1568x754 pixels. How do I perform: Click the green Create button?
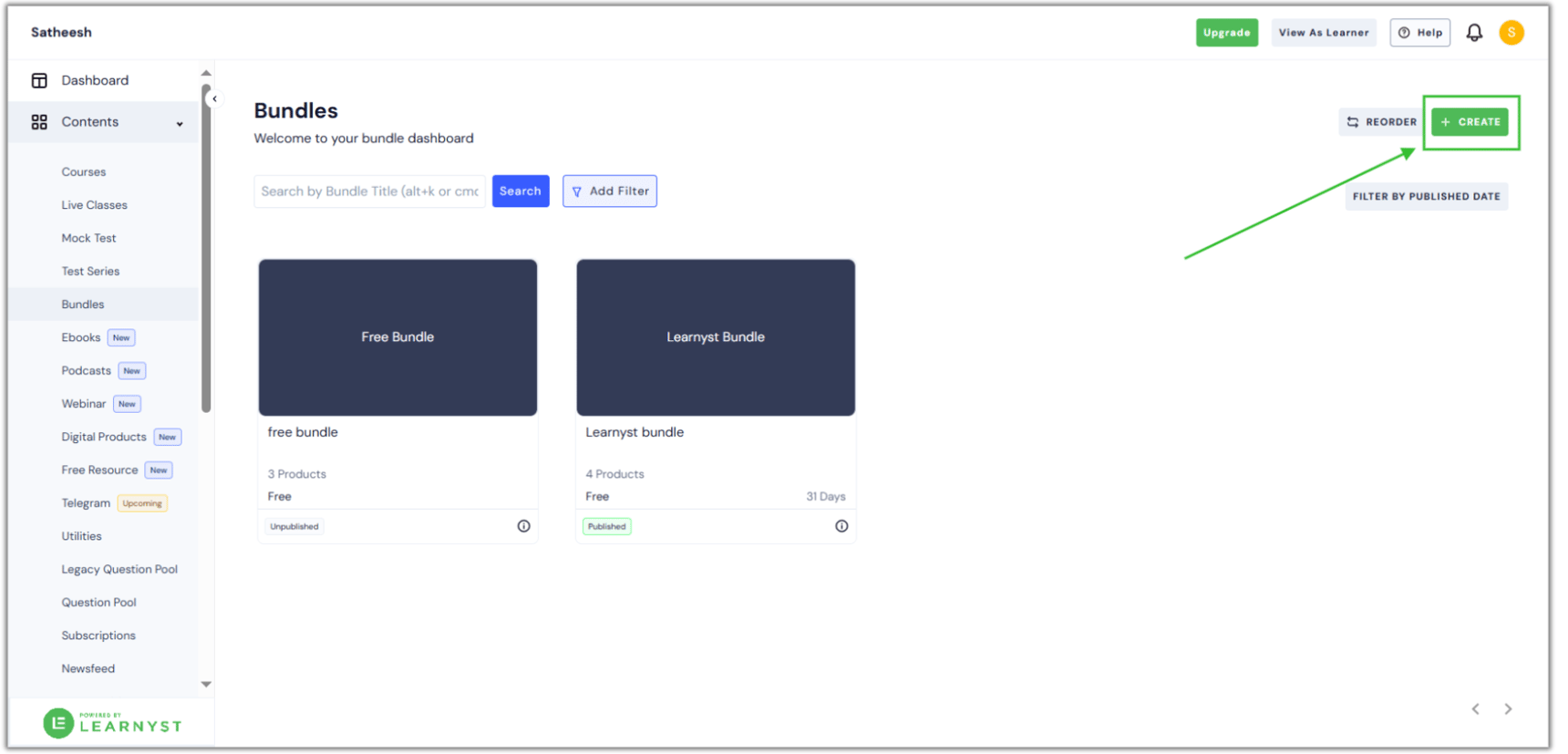(1470, 122)
